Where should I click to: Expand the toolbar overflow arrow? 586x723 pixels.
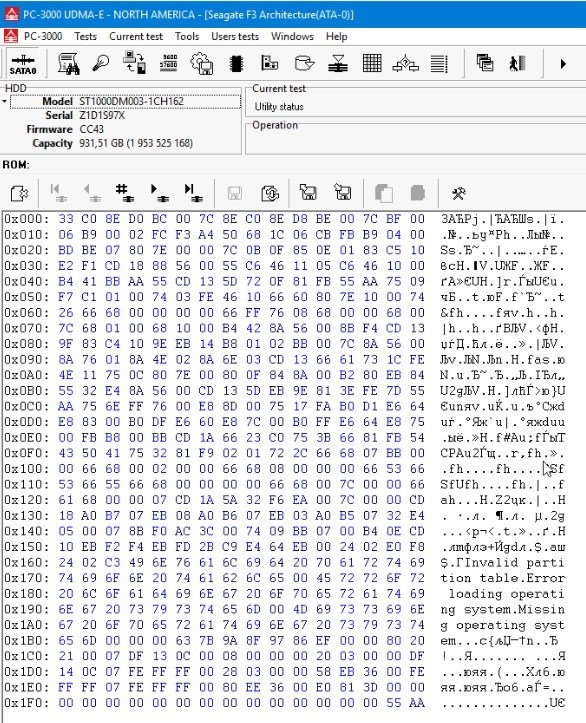(563, 64)
